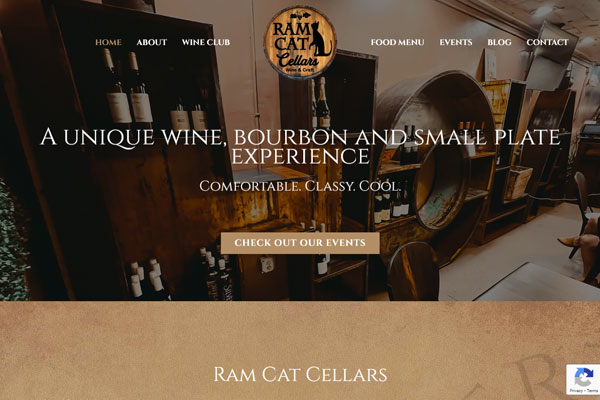This screenshot has height=400, width=600.
Task: View the Food Menu page
Action: coord(397,42)
